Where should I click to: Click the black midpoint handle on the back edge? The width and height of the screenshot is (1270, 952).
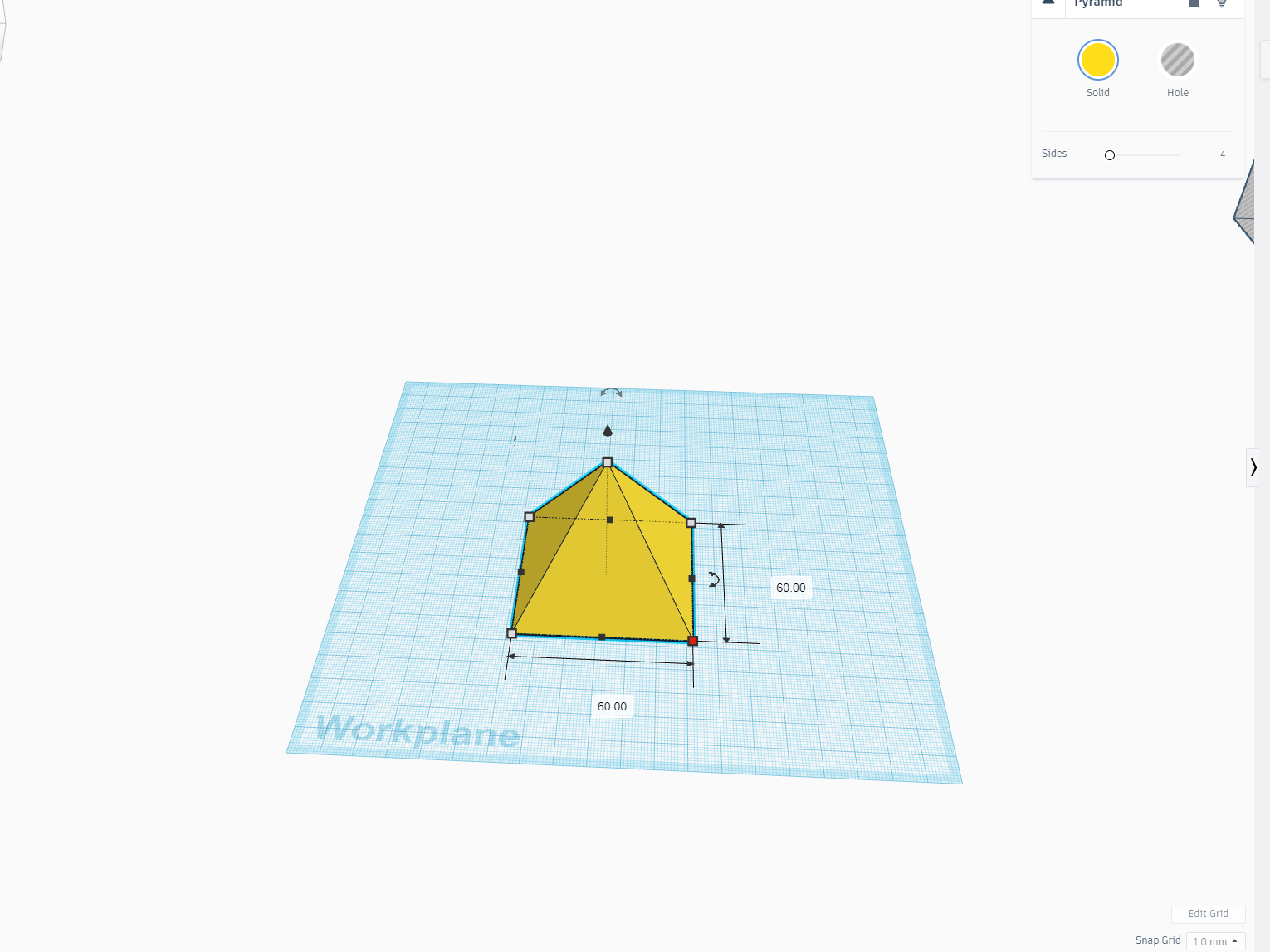(x=610, y=520)
